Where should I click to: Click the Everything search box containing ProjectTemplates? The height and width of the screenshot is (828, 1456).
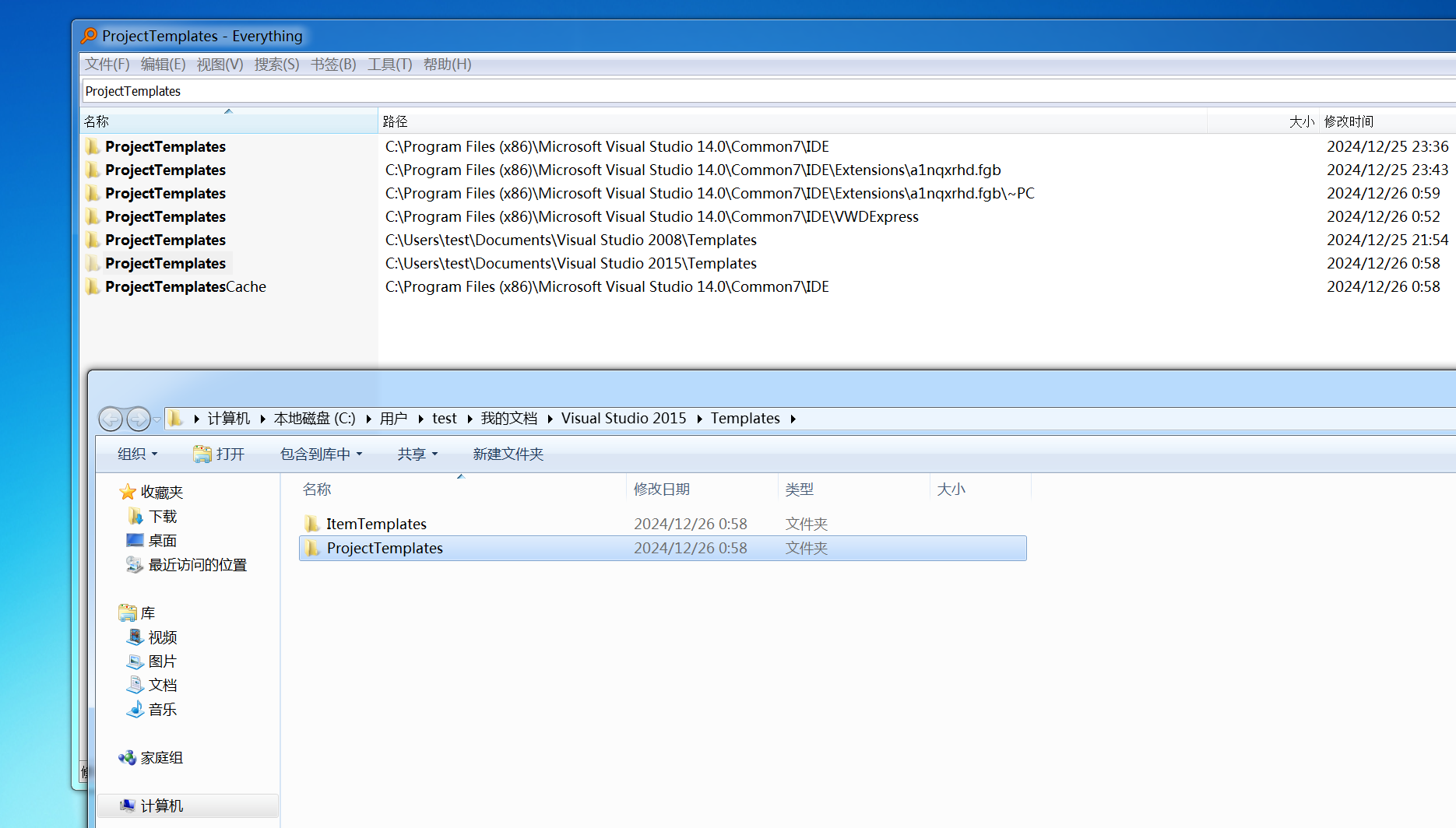tap(769, 91)
